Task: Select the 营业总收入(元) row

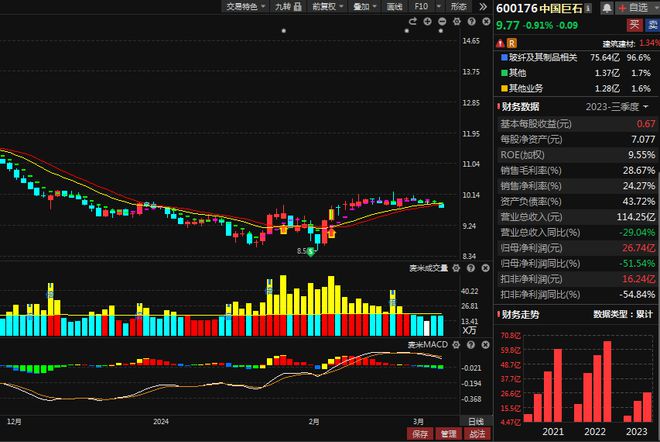Action: point(576,217)
